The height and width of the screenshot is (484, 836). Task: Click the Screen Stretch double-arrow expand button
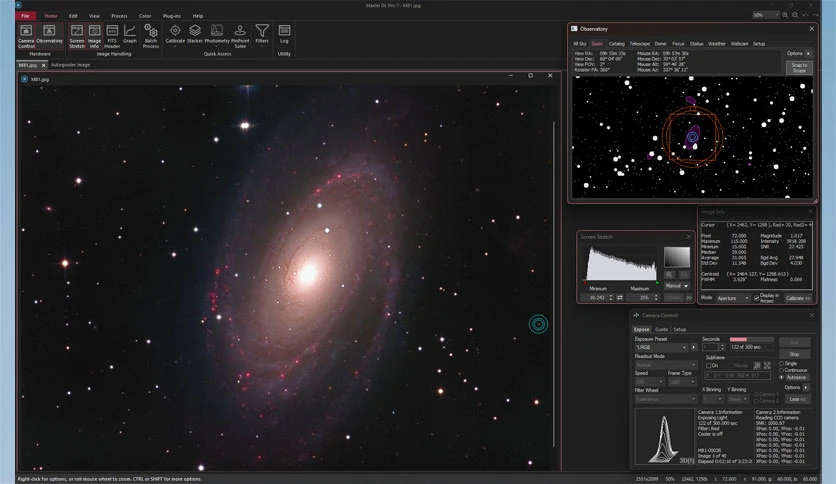(689, 297)
